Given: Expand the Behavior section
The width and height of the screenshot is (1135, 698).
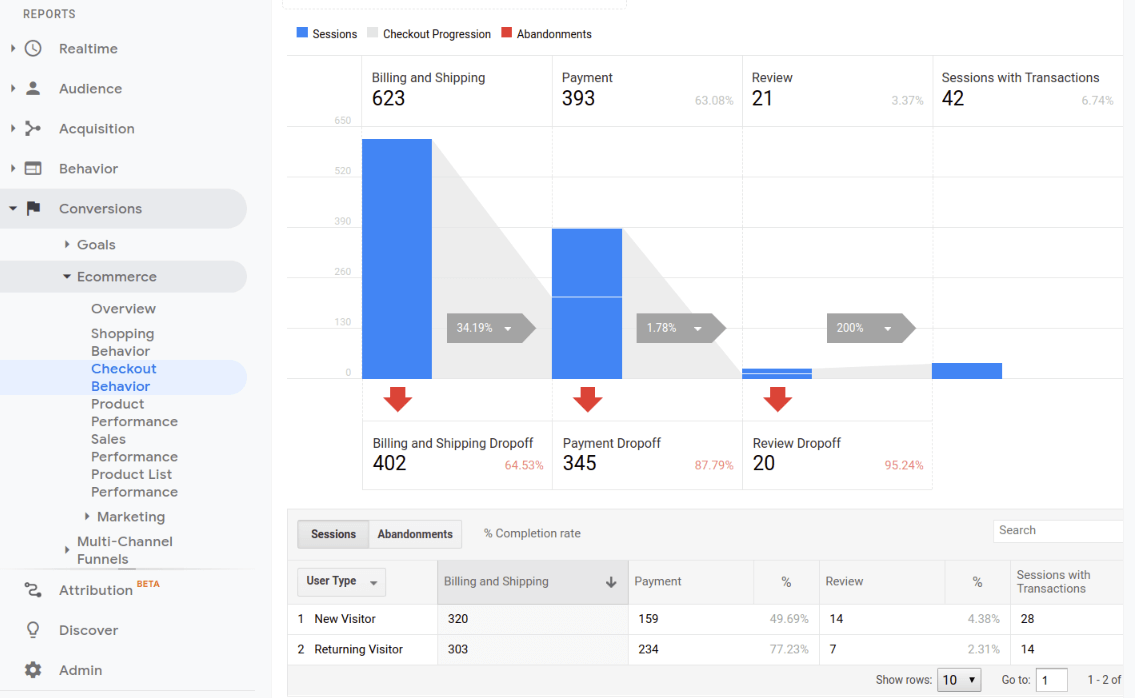Looking at the screenshot, I should 13,168.
